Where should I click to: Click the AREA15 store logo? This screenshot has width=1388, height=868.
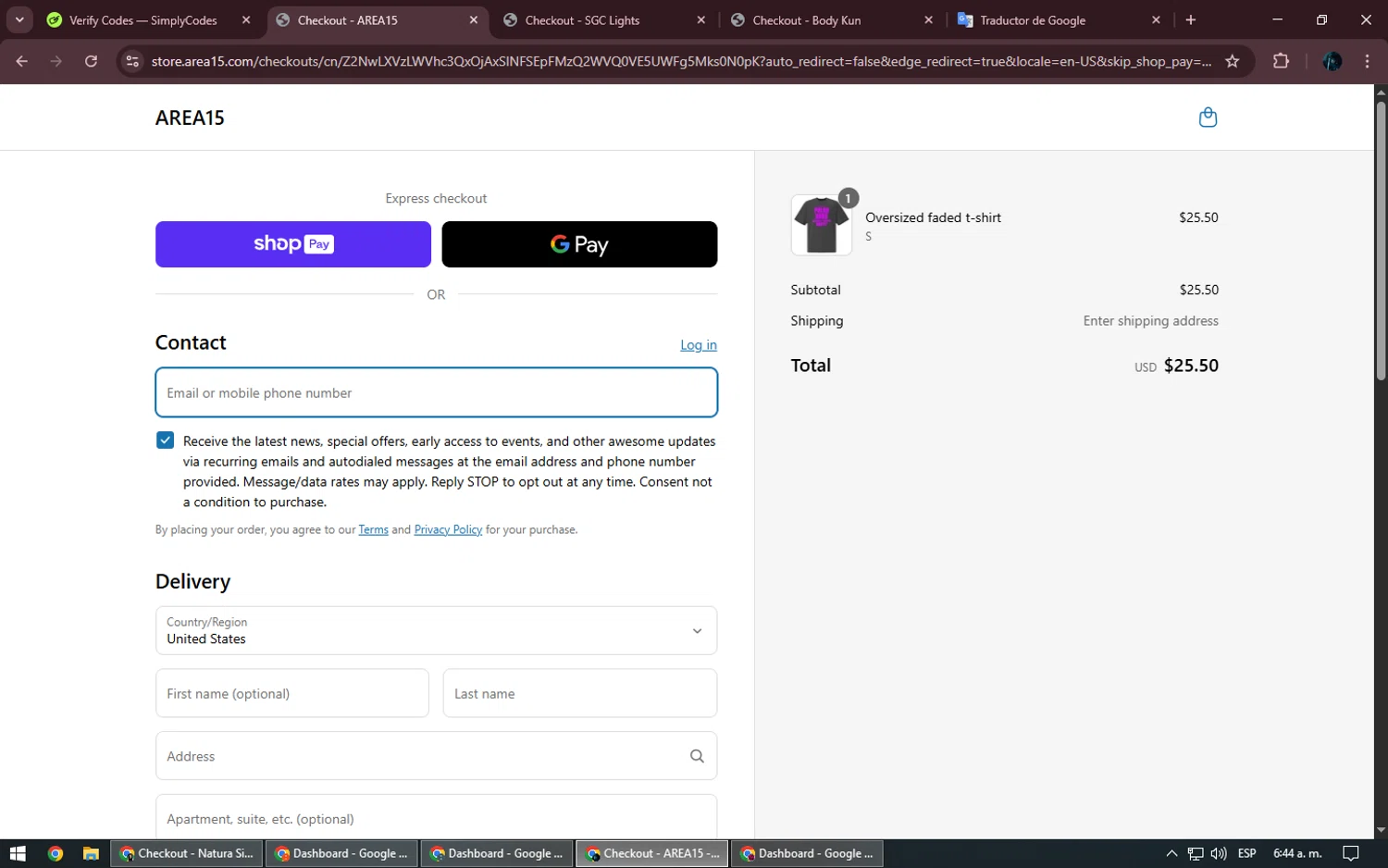[190, 118]
